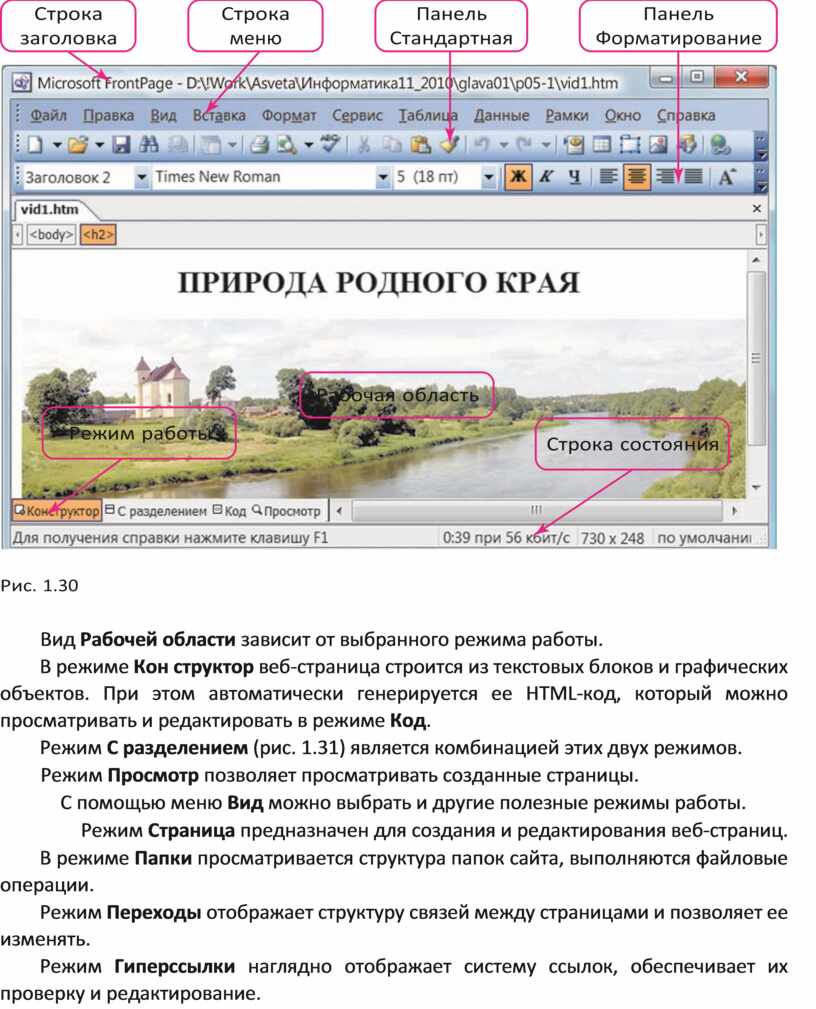Click the Preview in Browser icon
This screenshot has width=816, height=1009.
tap(286, 145)
